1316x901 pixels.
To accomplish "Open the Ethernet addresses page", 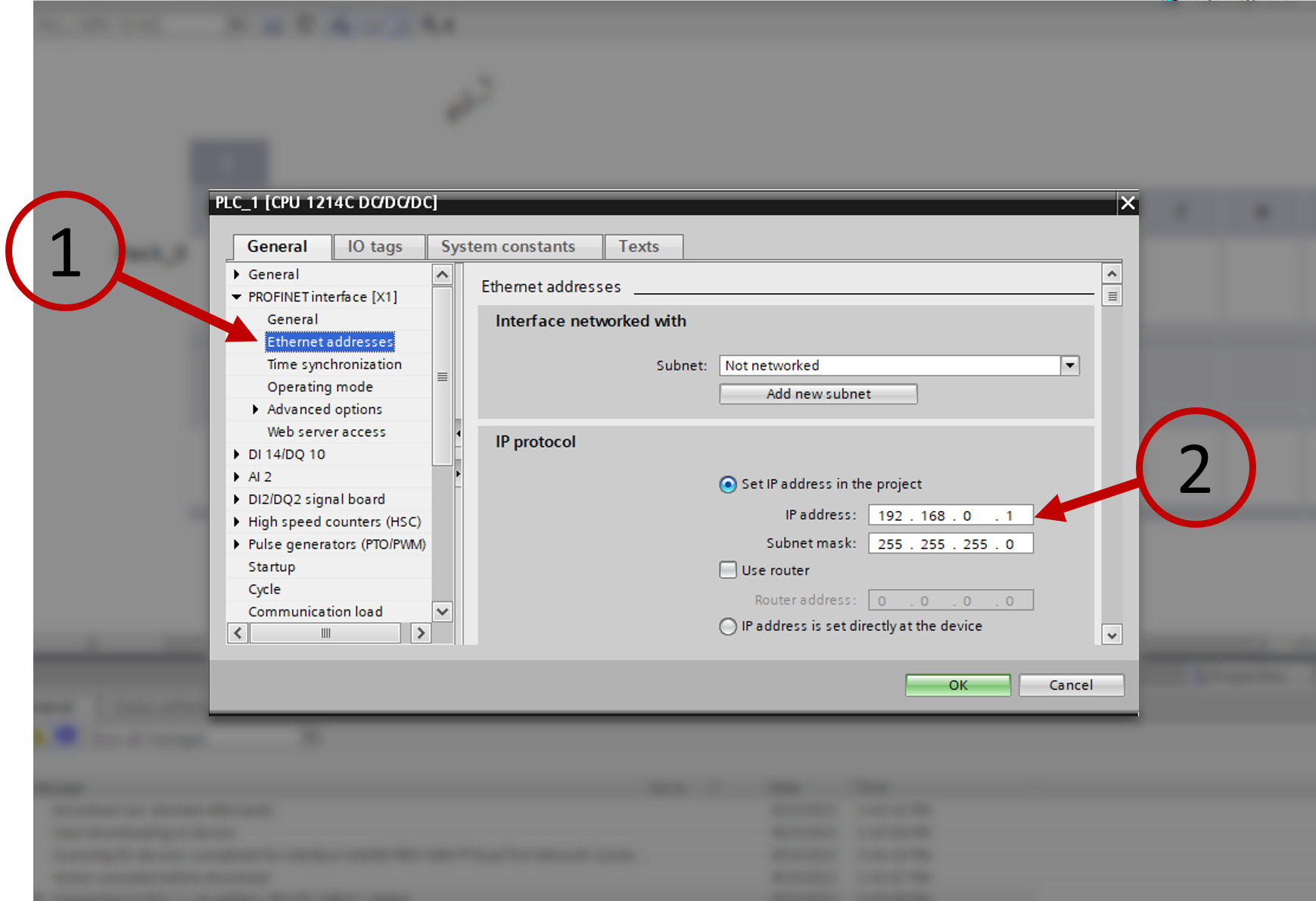I will pyautogui.click(x=328, y=341).
